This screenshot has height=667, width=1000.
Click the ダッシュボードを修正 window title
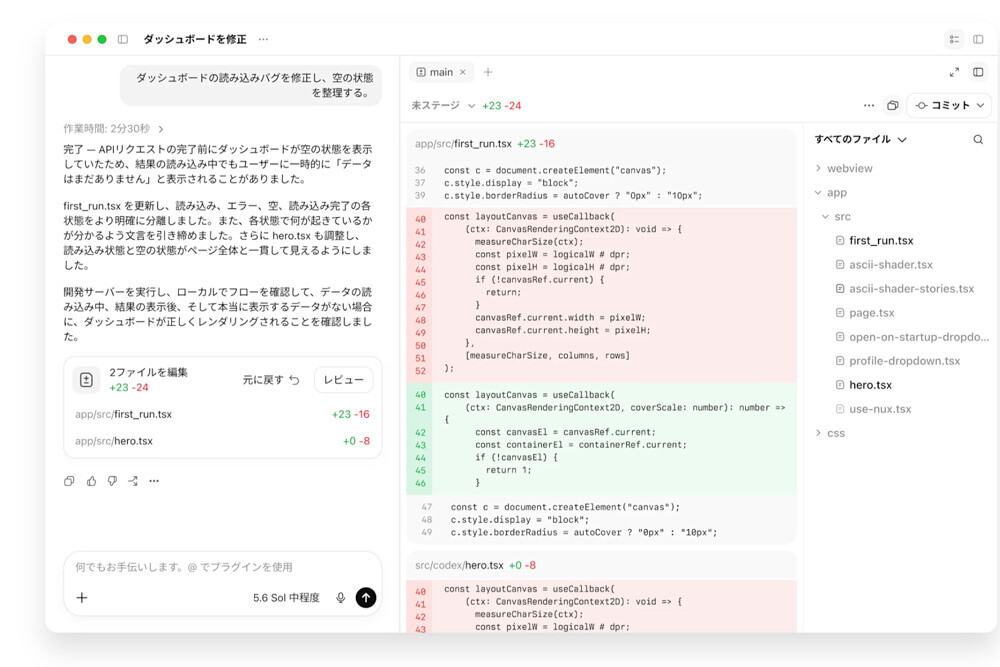[x=195, y=40]
